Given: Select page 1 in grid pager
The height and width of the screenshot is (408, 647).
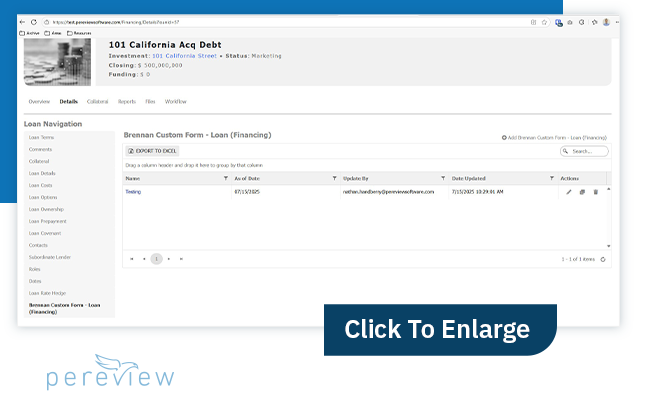Looking at the screenshot, I should (x=156, y=259).
